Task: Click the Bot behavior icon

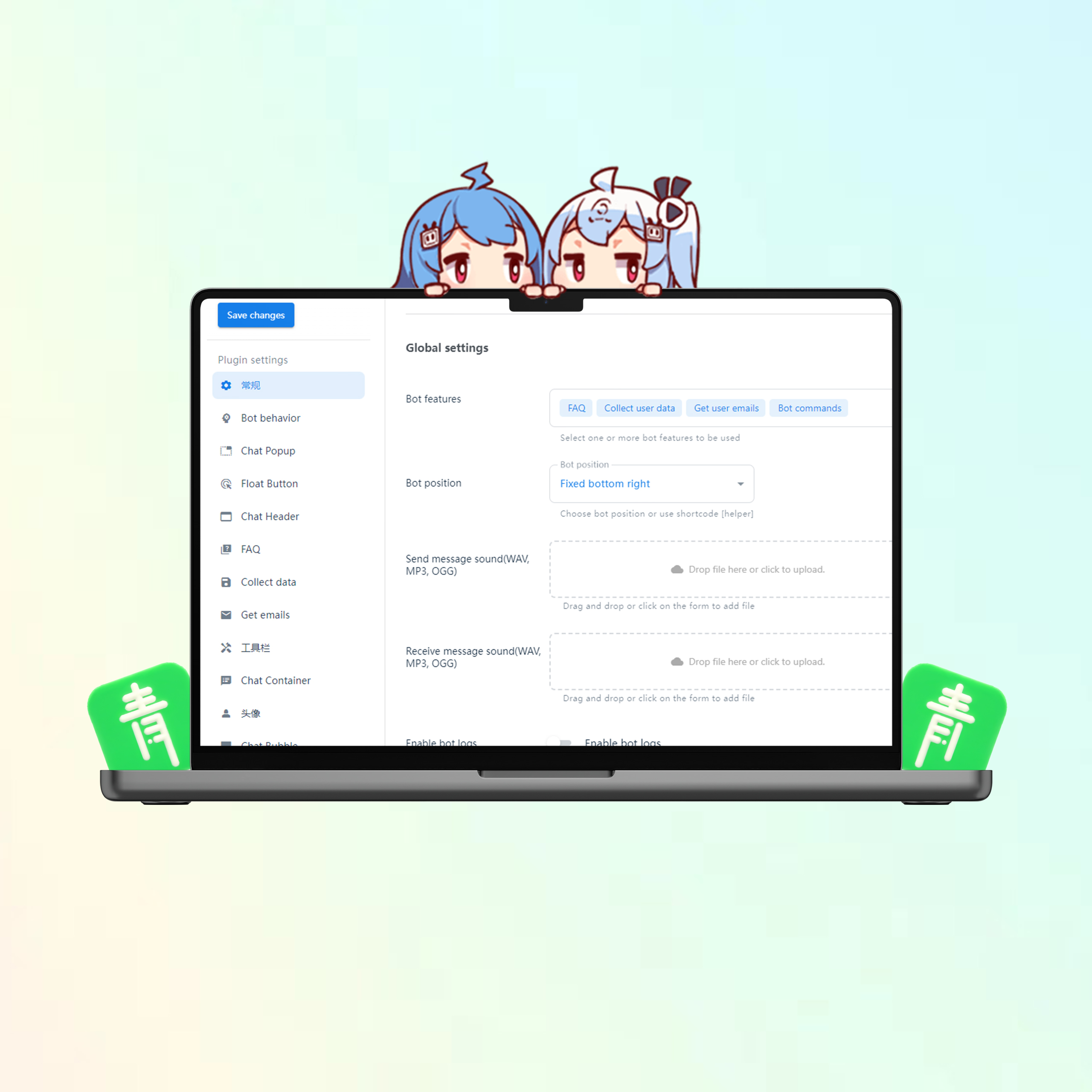Action: 225,418
